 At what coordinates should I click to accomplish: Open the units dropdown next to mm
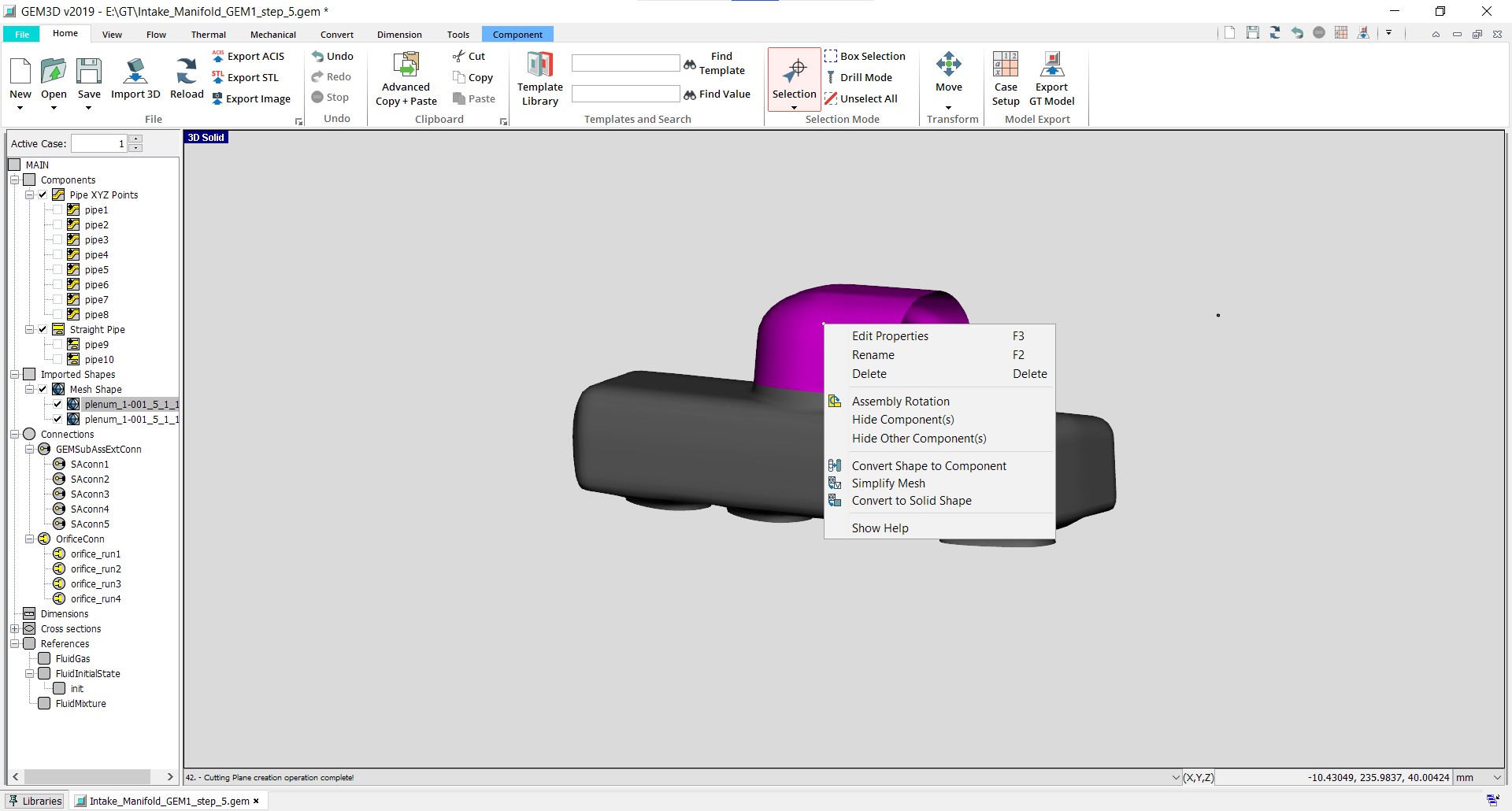tap(1497, 777)
